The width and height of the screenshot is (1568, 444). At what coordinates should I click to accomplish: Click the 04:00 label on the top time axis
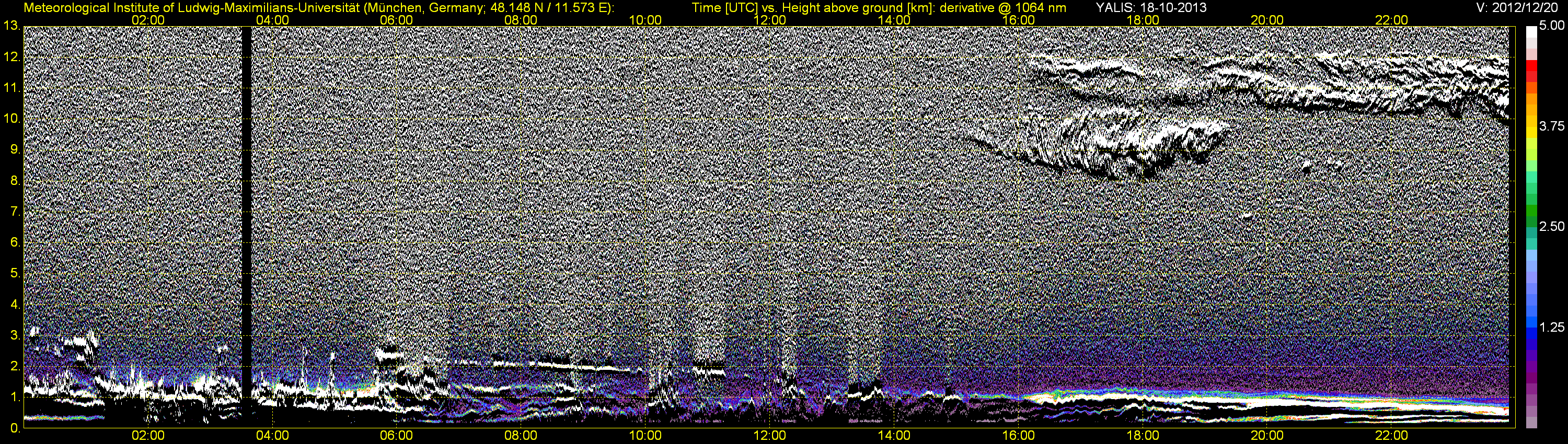point(272,20)
